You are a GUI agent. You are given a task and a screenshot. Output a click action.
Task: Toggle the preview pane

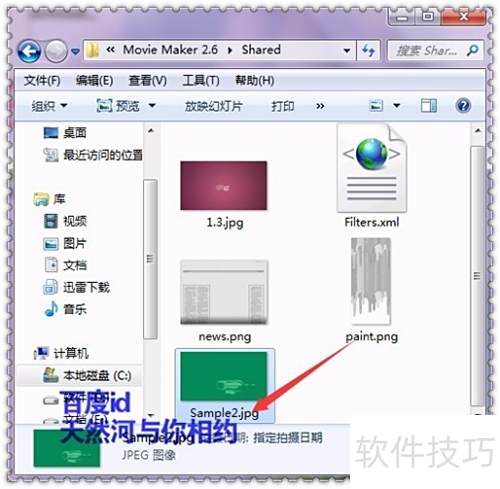(429, 106)
